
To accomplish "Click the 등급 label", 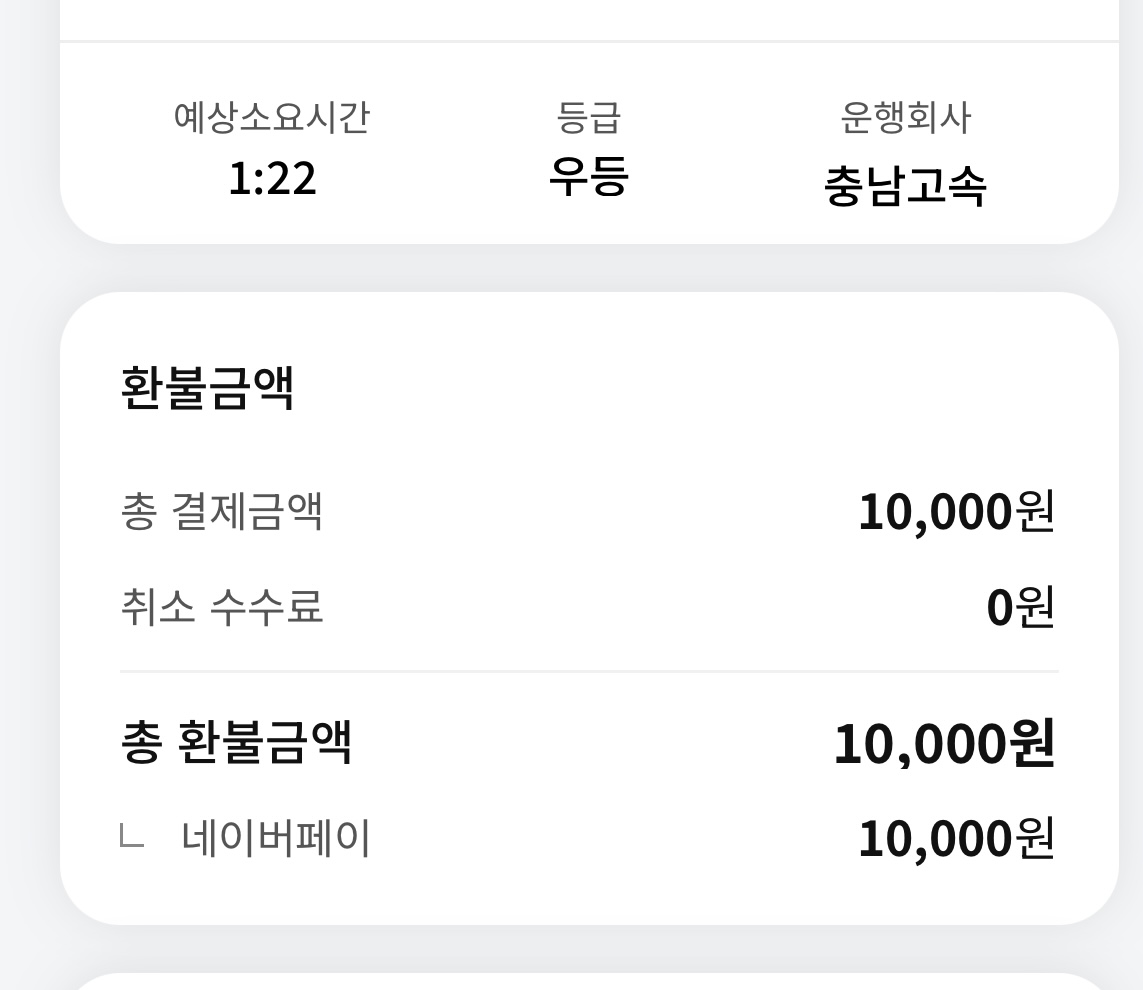I will 588,118.
